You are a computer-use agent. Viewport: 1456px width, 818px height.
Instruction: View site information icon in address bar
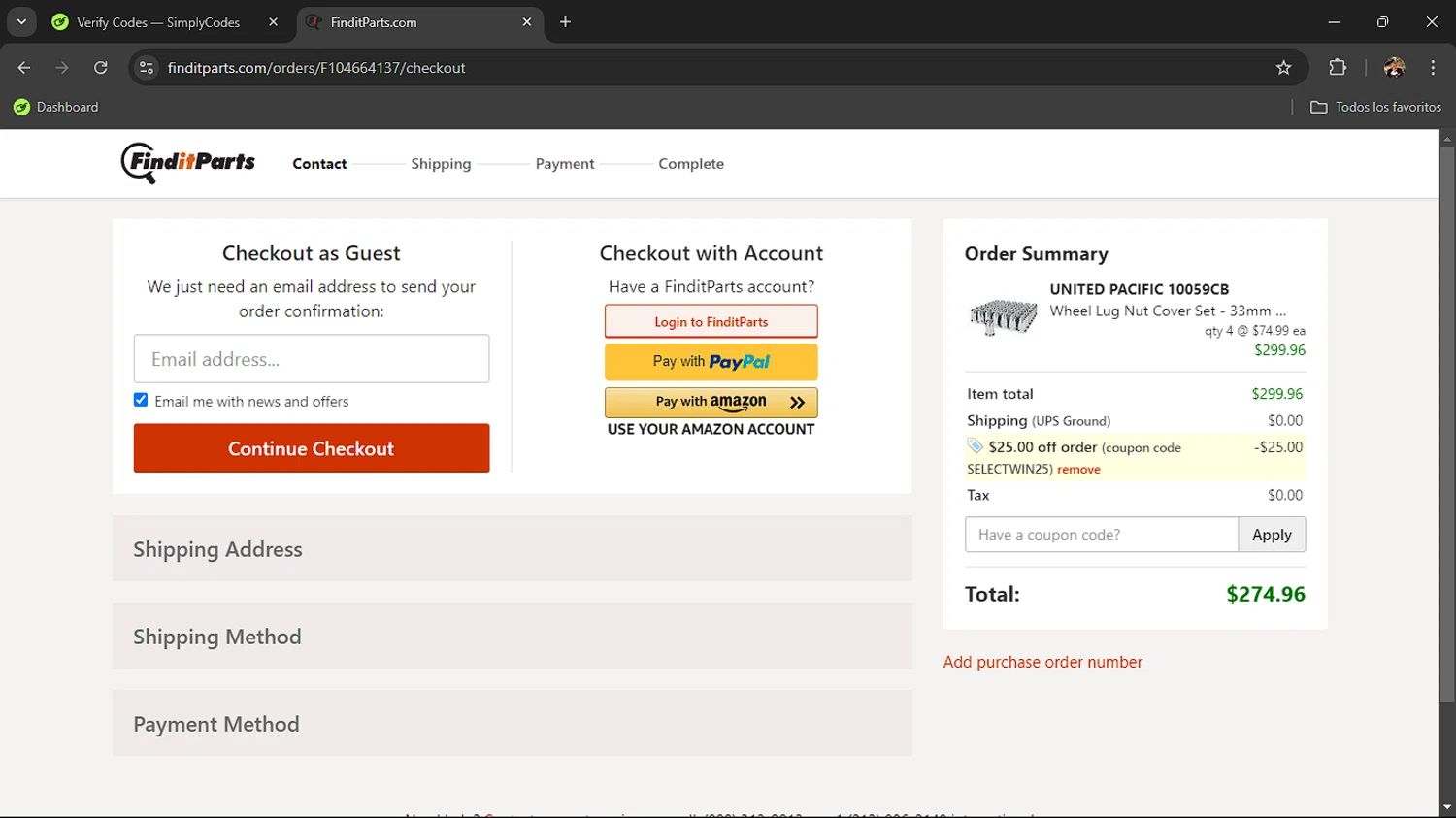pyautogui.click(x=147, y=68)
